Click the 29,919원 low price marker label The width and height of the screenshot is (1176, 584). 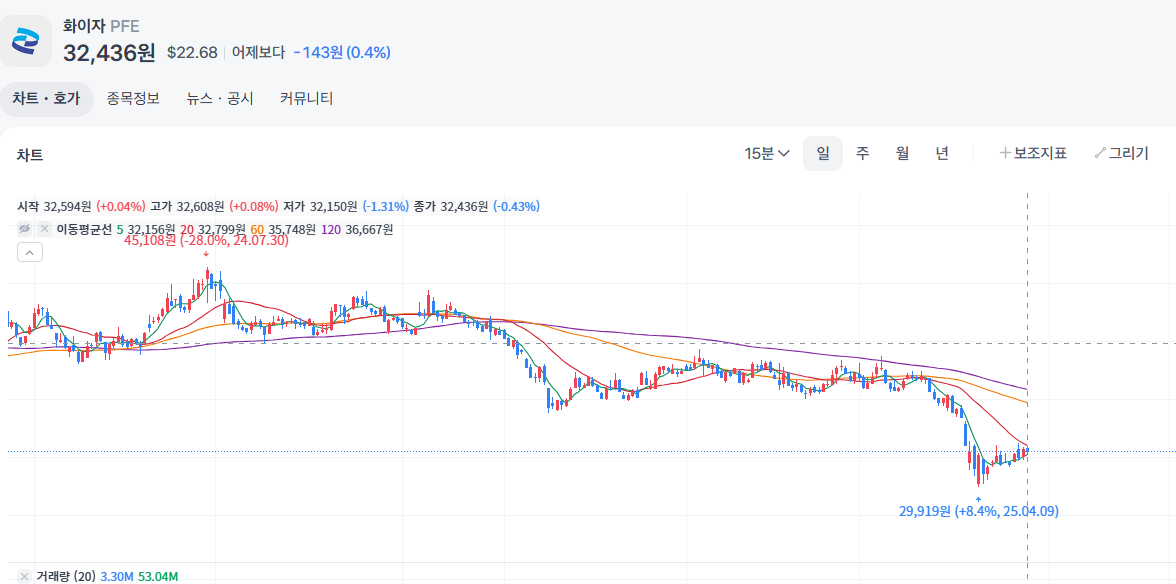coord(979,511)
